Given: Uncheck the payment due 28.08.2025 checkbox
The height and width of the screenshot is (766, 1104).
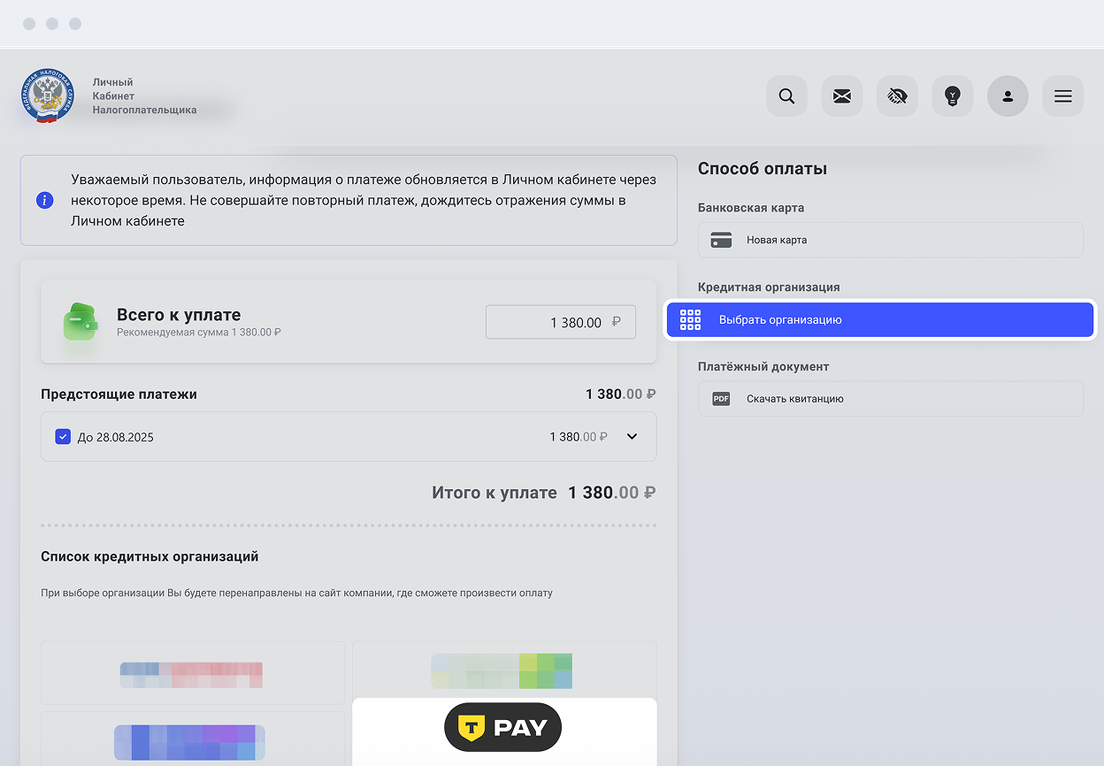Looking at the screenshot, I should tap(63, 437).
